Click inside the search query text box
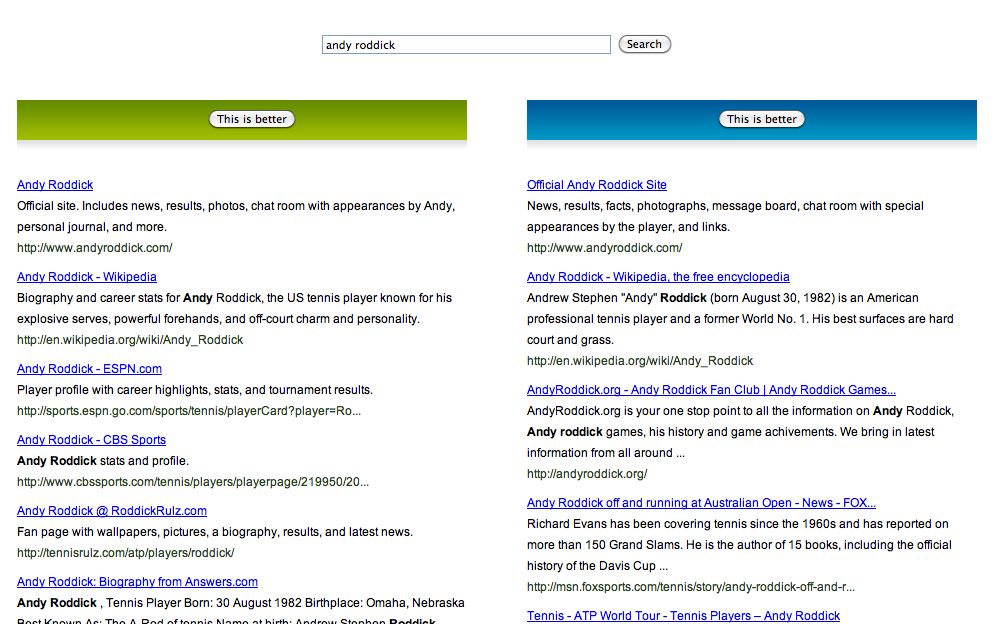Viewport: 993px width, 624px height. pyautogui.click(x=465, y=44)
